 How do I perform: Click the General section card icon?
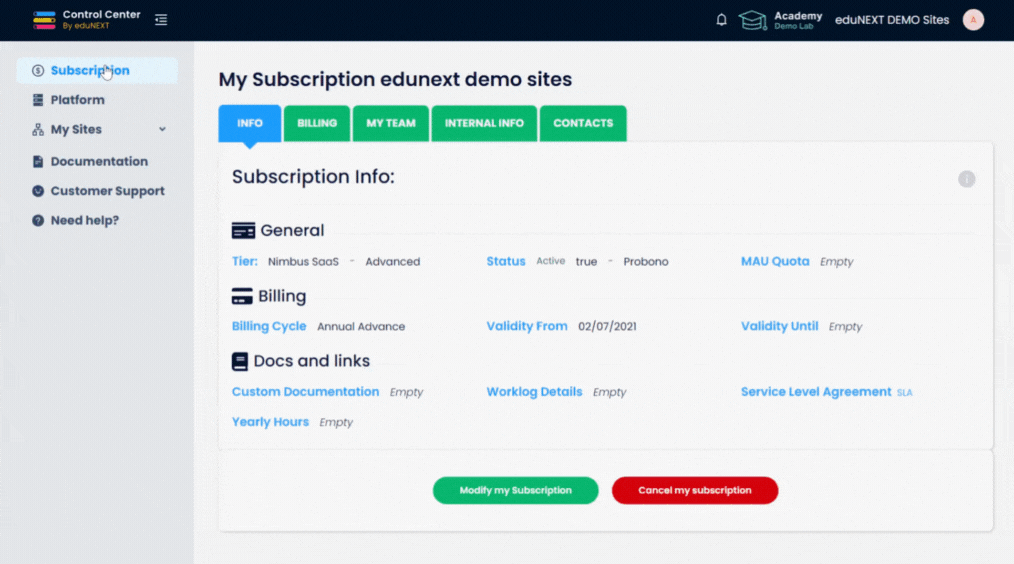(x=243, y=230)
